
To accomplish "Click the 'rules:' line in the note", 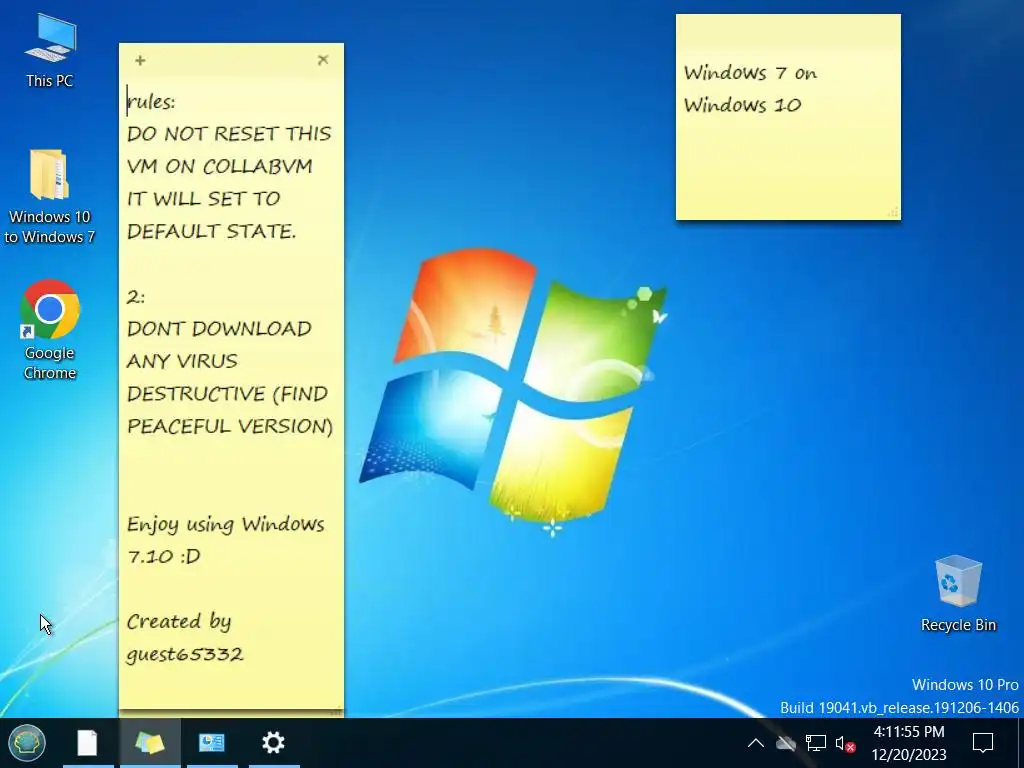I will (x=151, y=102).
